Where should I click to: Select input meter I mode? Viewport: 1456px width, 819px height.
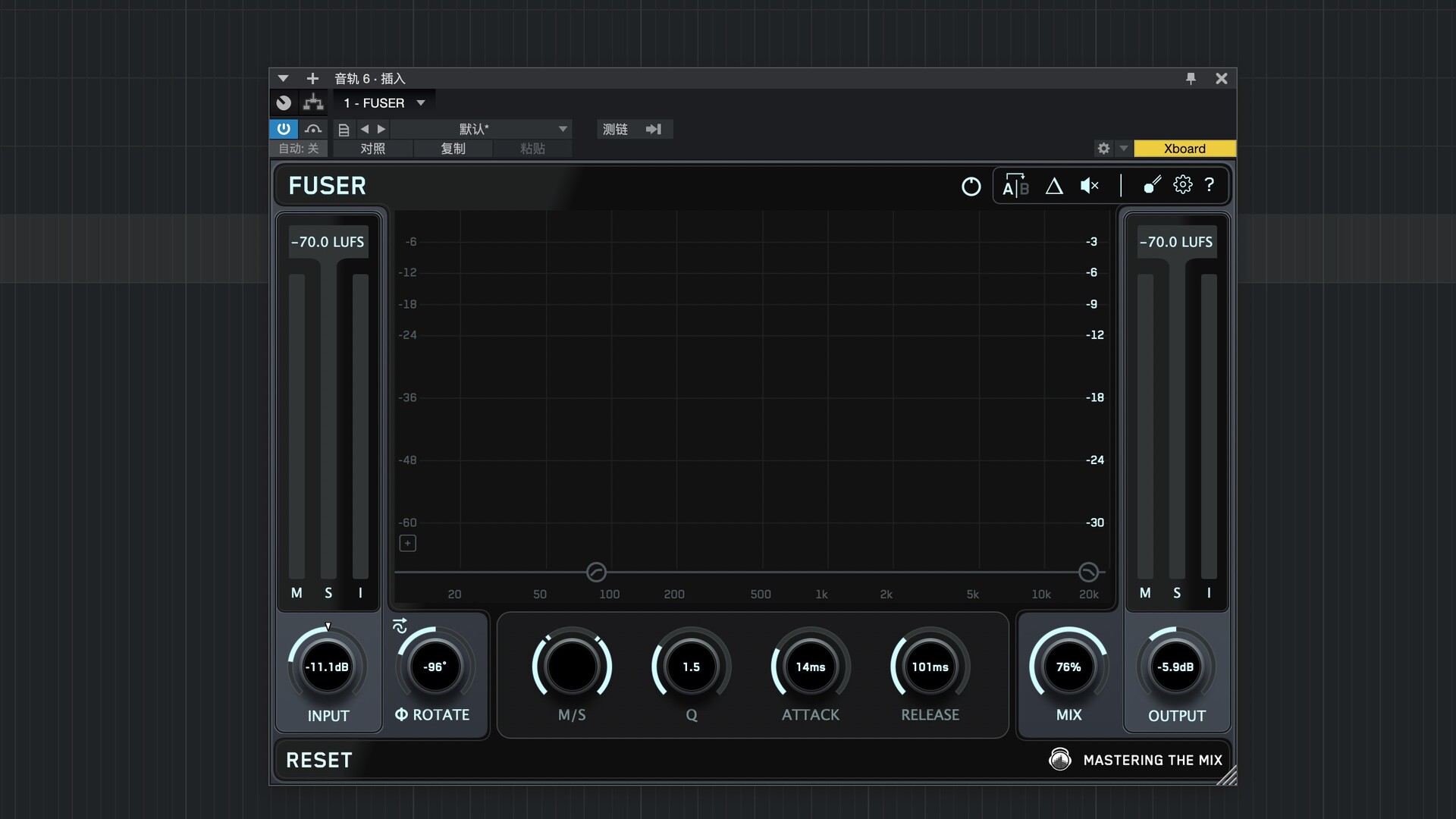360,593
